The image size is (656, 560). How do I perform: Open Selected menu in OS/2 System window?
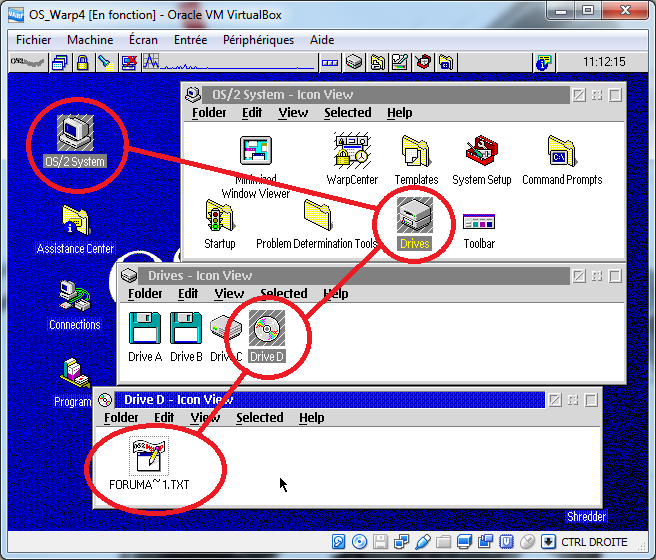pos(348,113)
